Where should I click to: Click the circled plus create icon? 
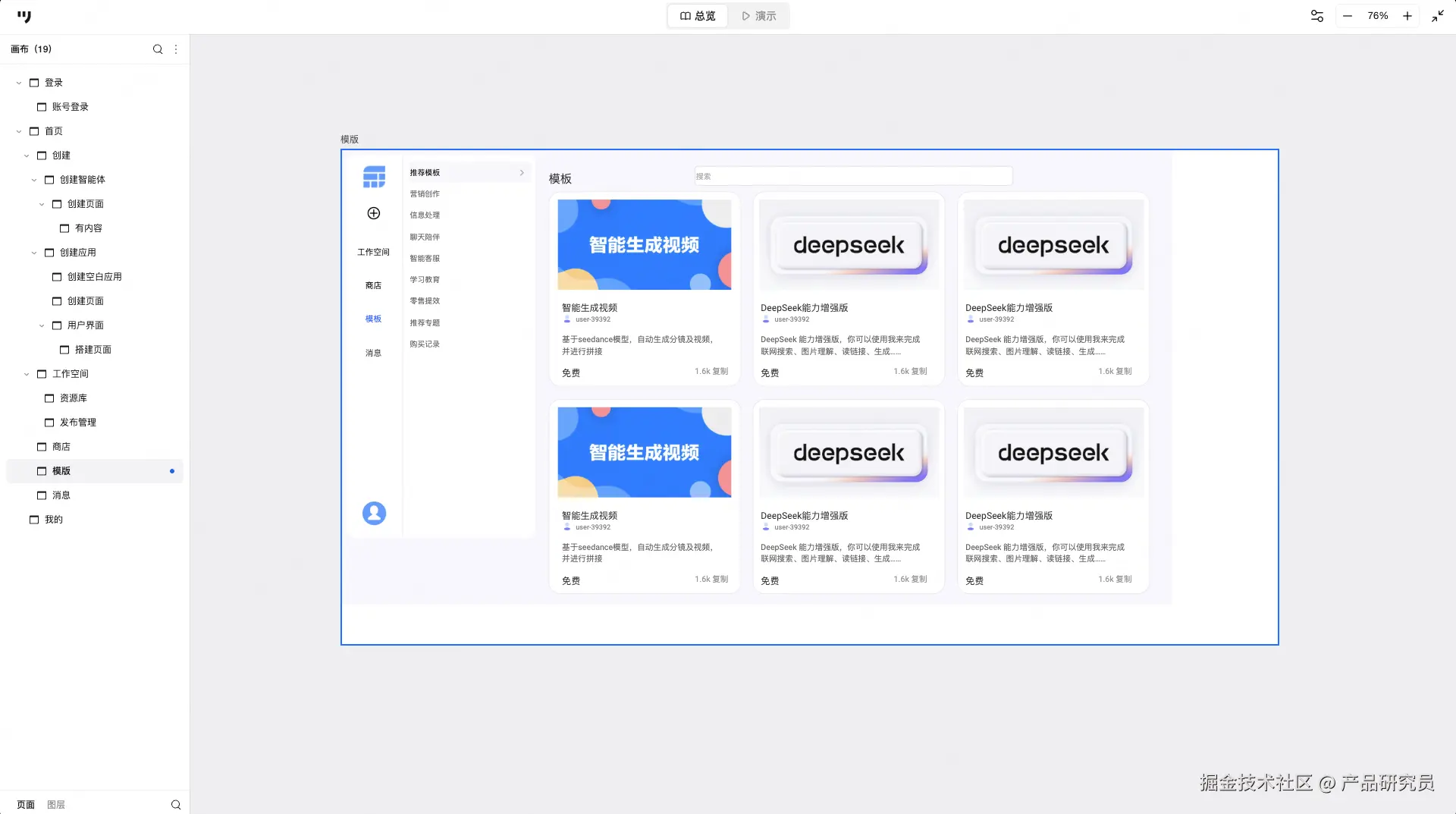click(x=374, y=213)
